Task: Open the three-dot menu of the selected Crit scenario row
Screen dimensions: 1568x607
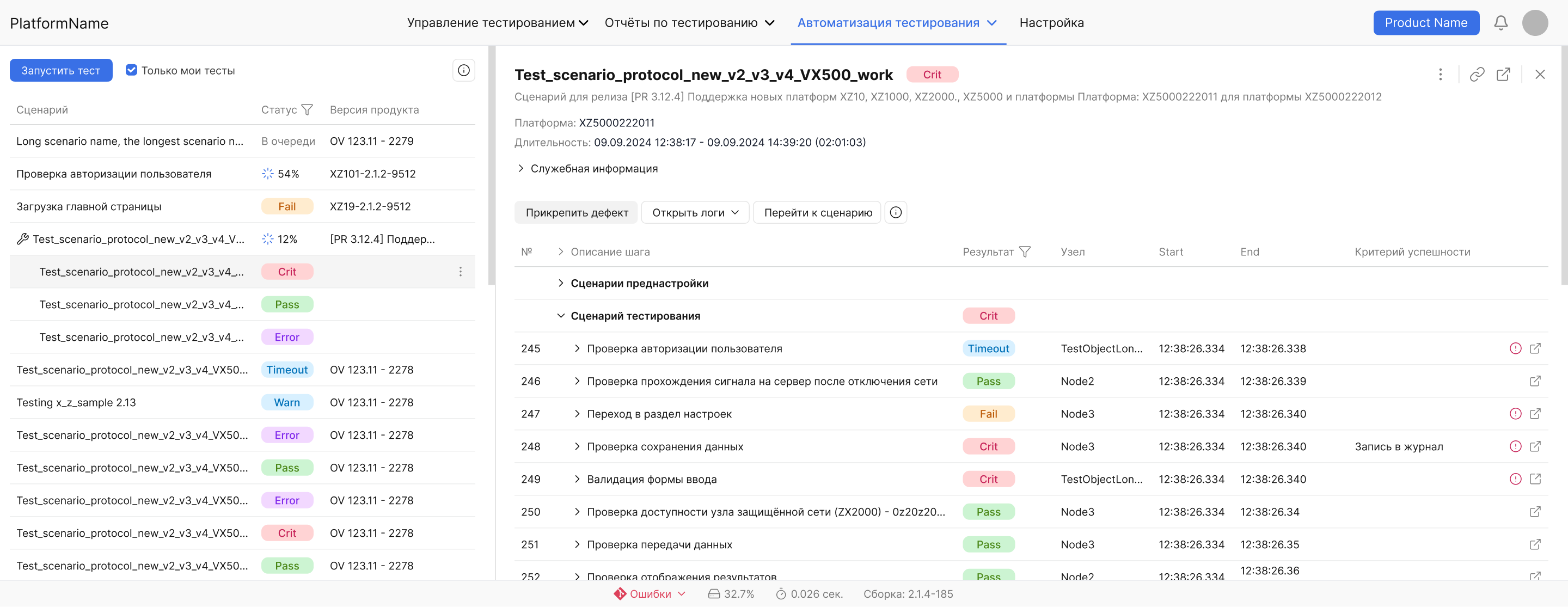Action: 460,272
